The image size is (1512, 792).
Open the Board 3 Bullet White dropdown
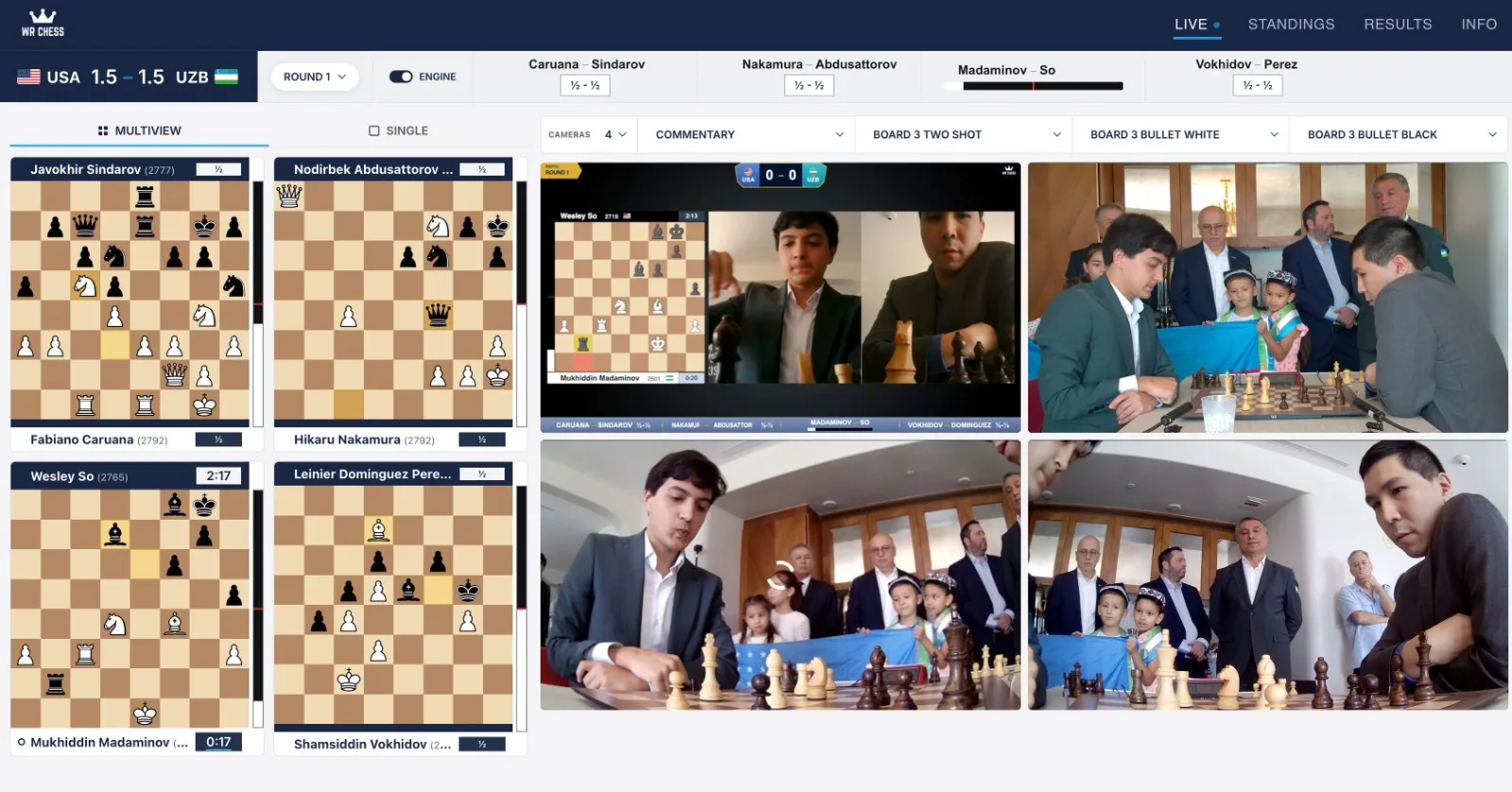1181,134
